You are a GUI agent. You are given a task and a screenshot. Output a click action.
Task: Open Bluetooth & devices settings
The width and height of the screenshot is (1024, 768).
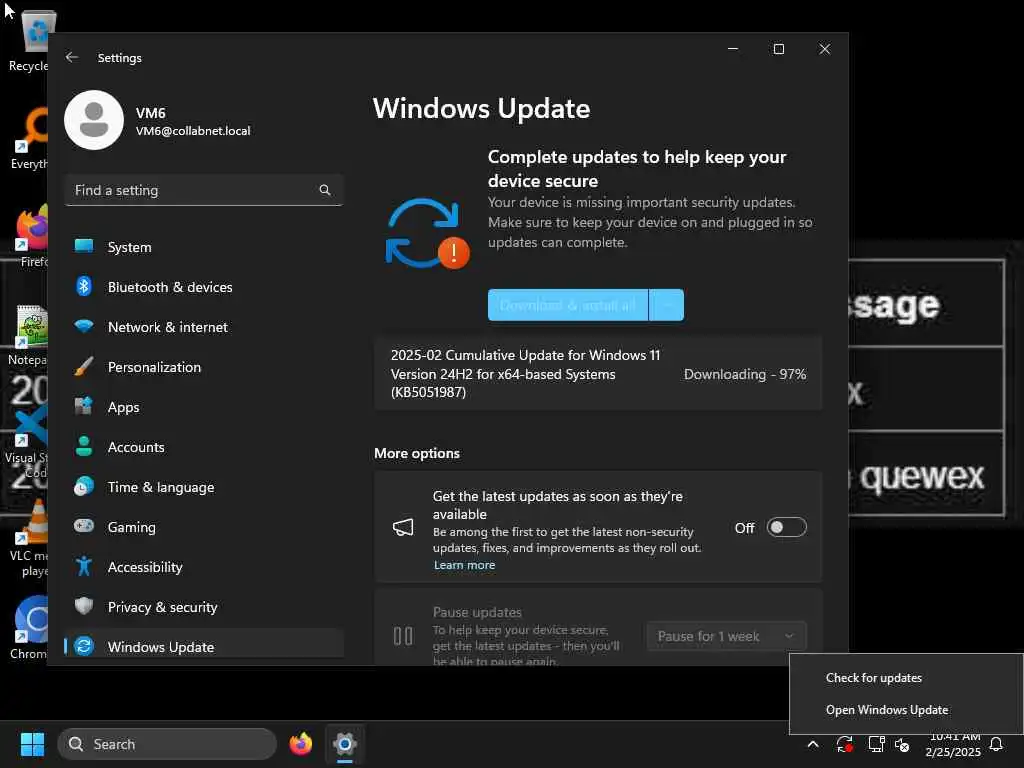click(204, 287)
